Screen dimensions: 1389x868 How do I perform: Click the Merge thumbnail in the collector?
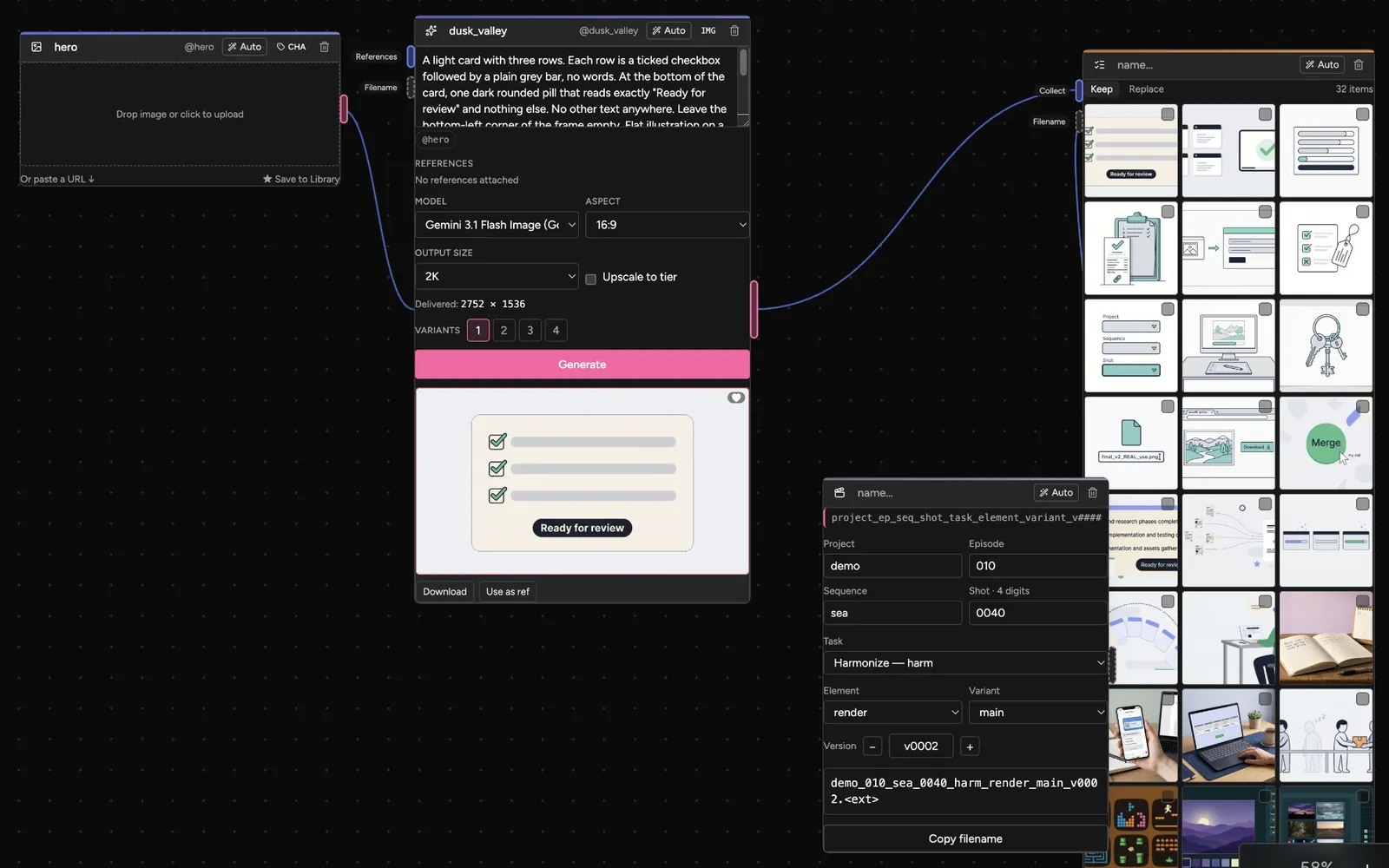[1326, 444]
